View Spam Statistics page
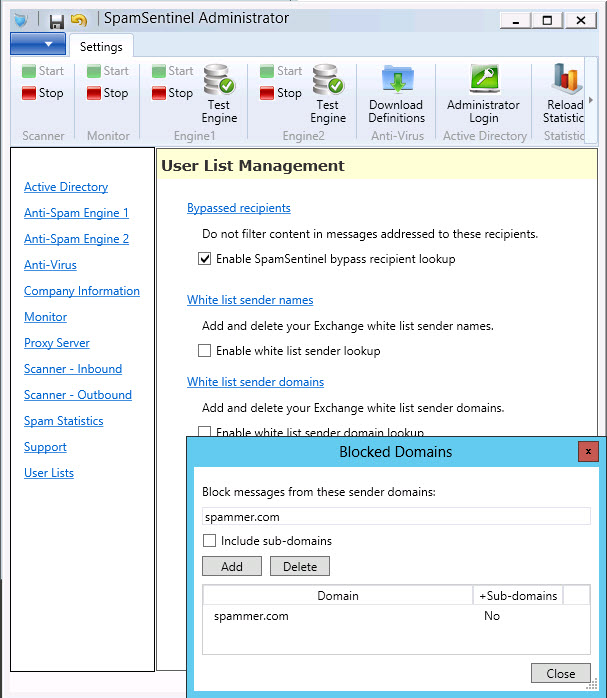 64,421
